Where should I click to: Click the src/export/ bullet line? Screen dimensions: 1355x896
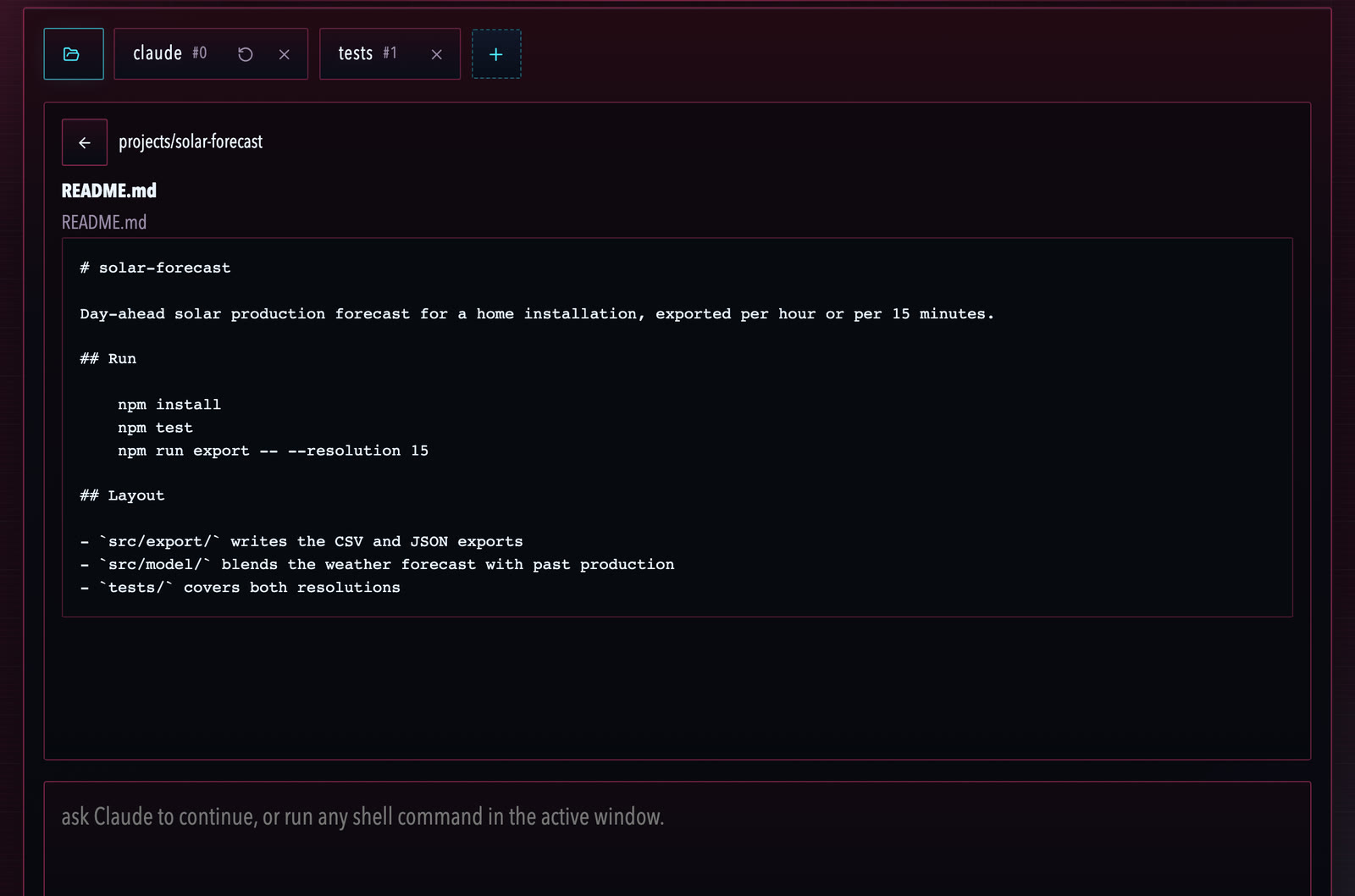pyautogui.click(x=301, y=541)
